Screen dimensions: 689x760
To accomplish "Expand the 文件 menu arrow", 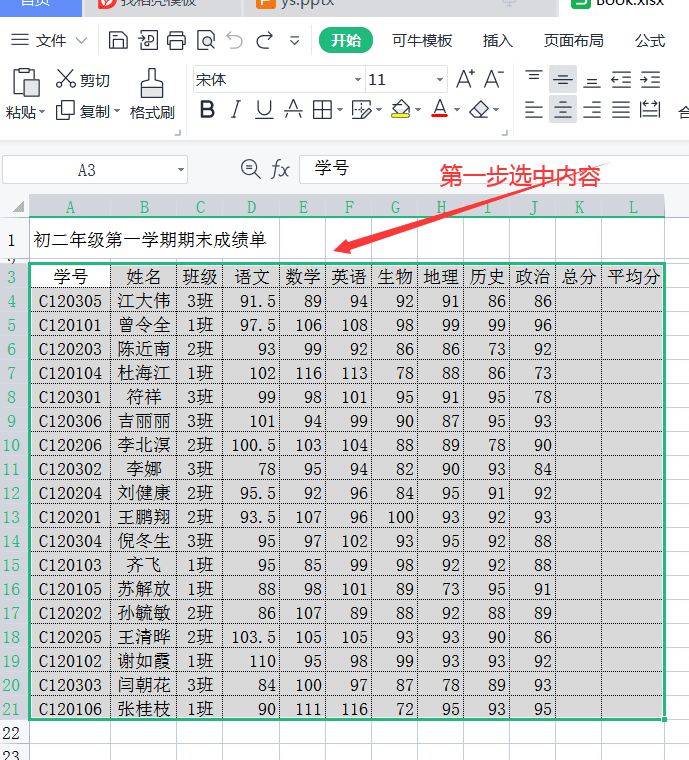I will tap(81, 40).
